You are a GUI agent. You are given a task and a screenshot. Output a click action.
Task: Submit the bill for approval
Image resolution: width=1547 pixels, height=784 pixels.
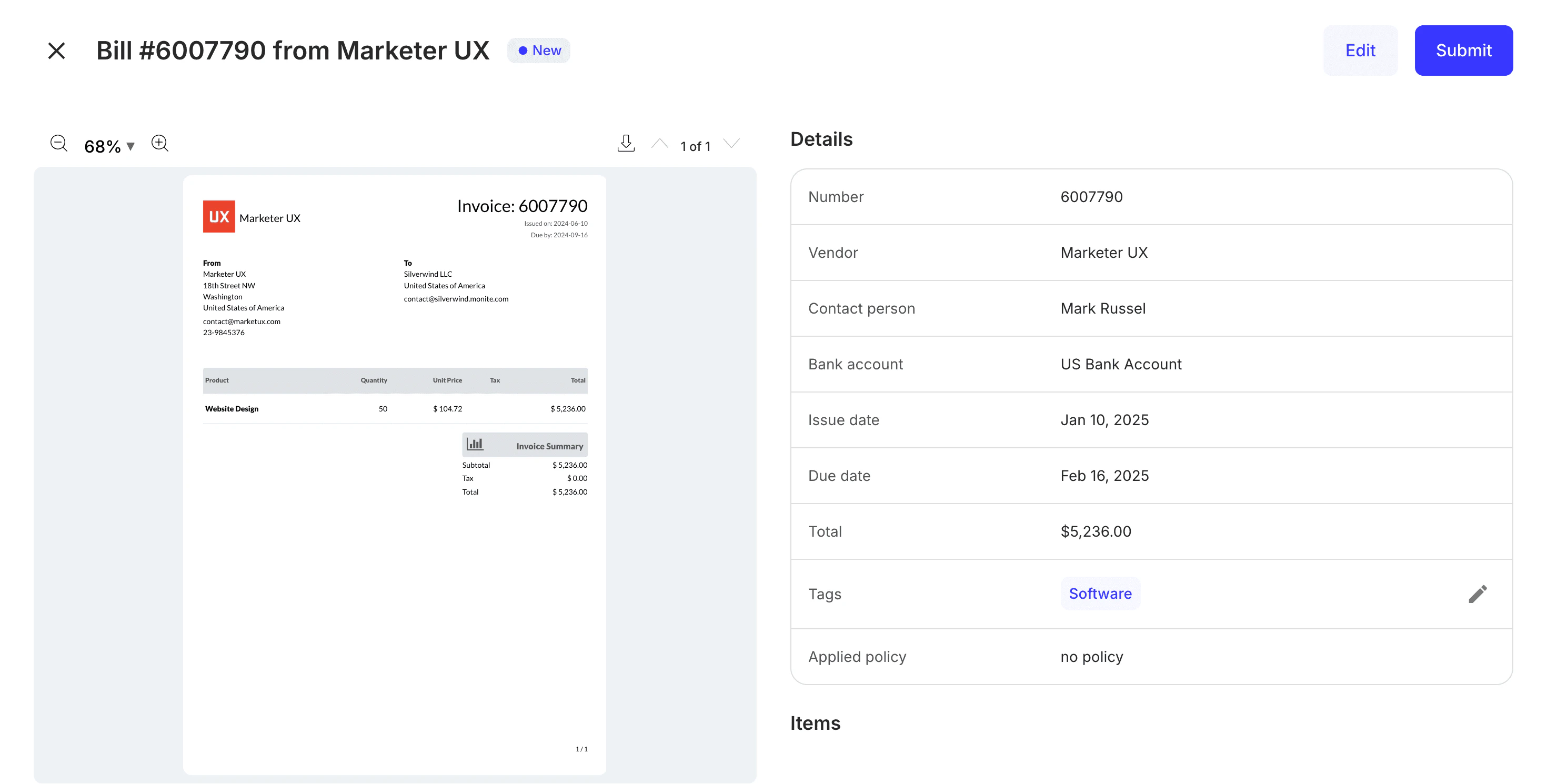tap(1463, 51)
